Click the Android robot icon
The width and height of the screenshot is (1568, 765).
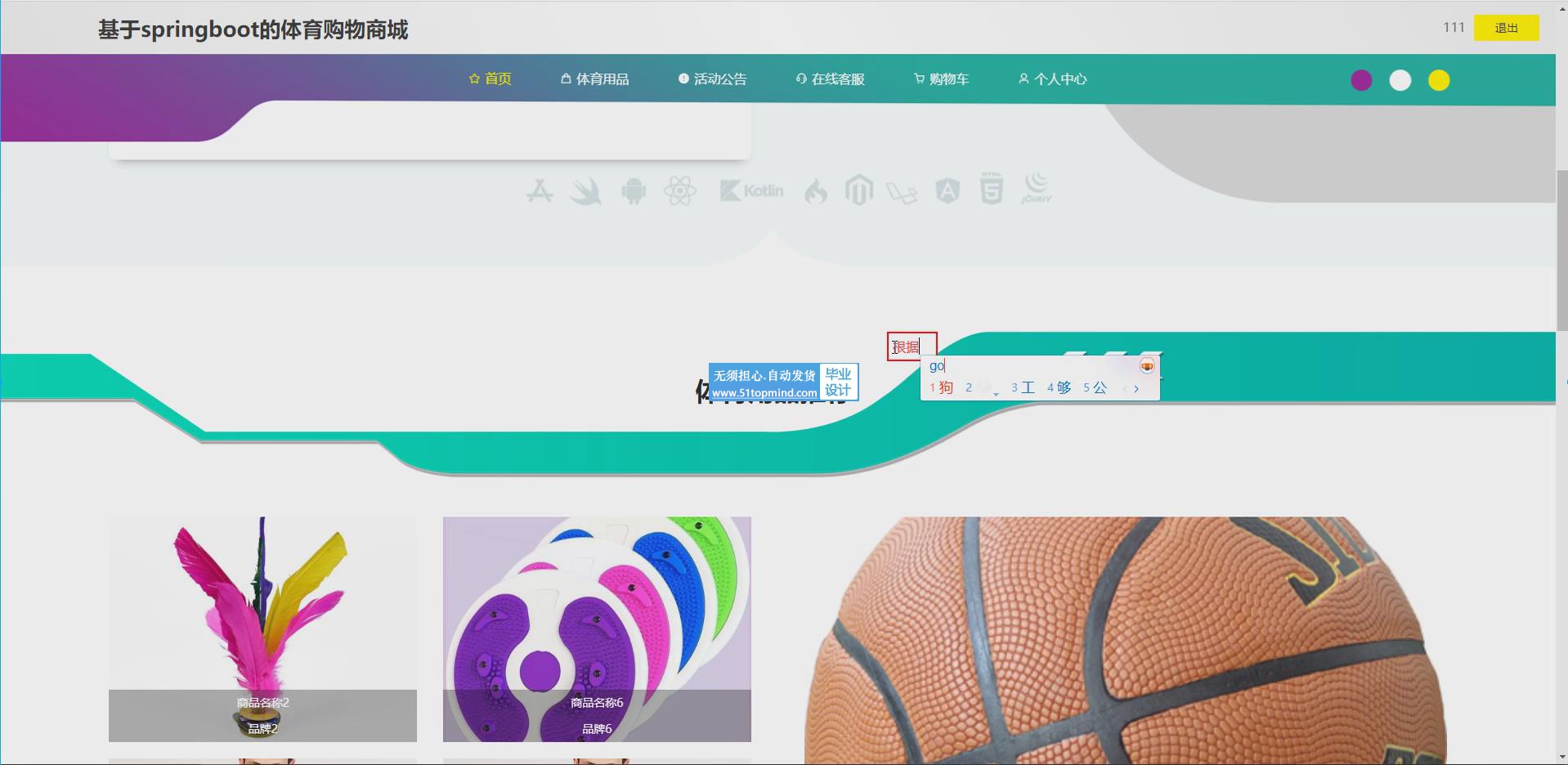(x=633, y=191)
